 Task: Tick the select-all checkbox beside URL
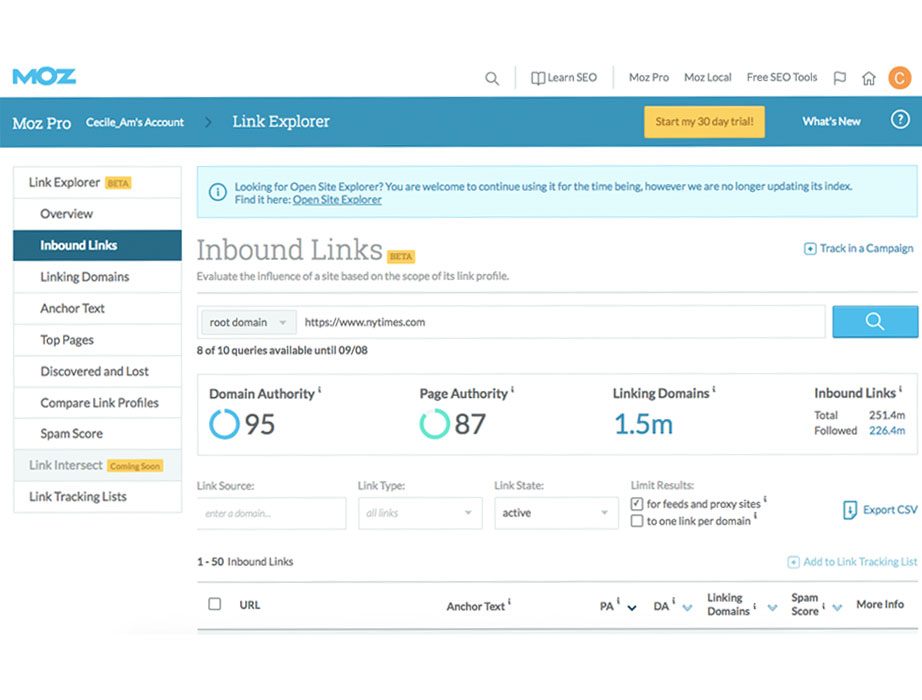214,604
